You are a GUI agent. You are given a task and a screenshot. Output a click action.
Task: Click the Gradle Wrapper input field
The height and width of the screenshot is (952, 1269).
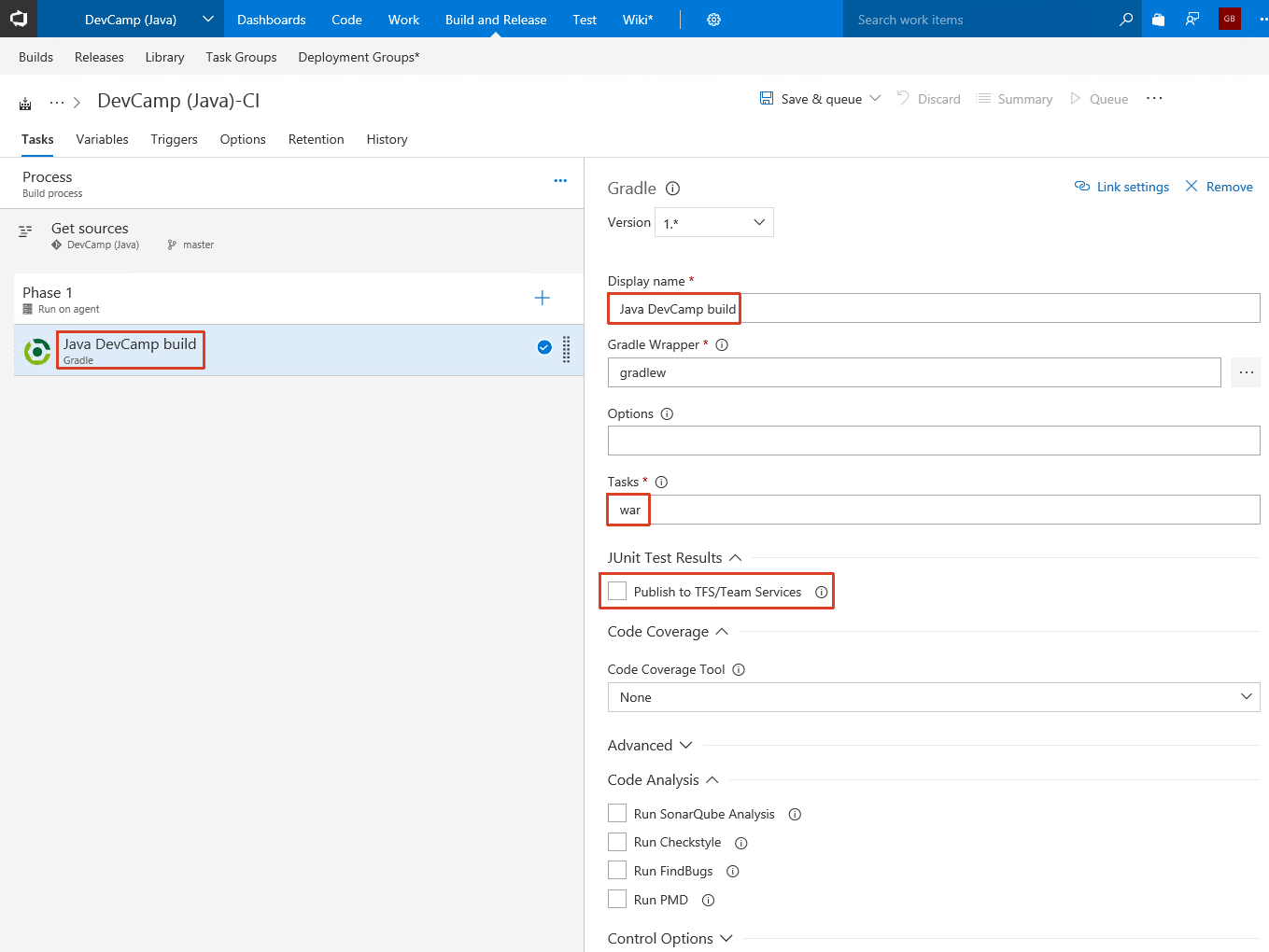[914, 372]
